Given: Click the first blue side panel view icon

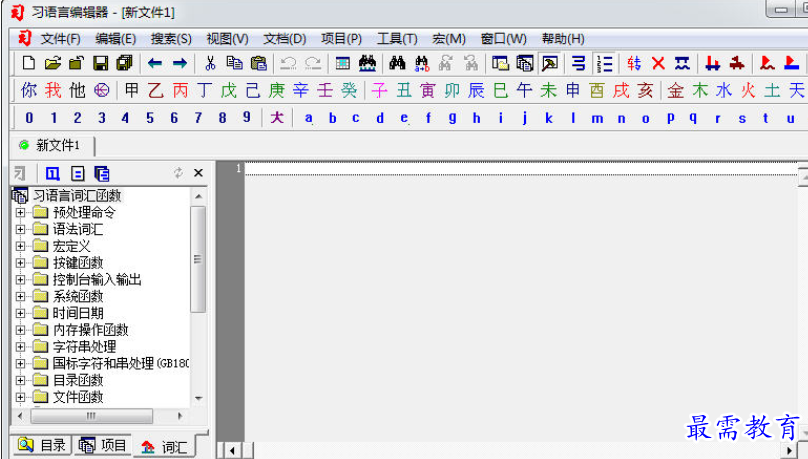Looking at the screenshot, I should coord(53,174).
